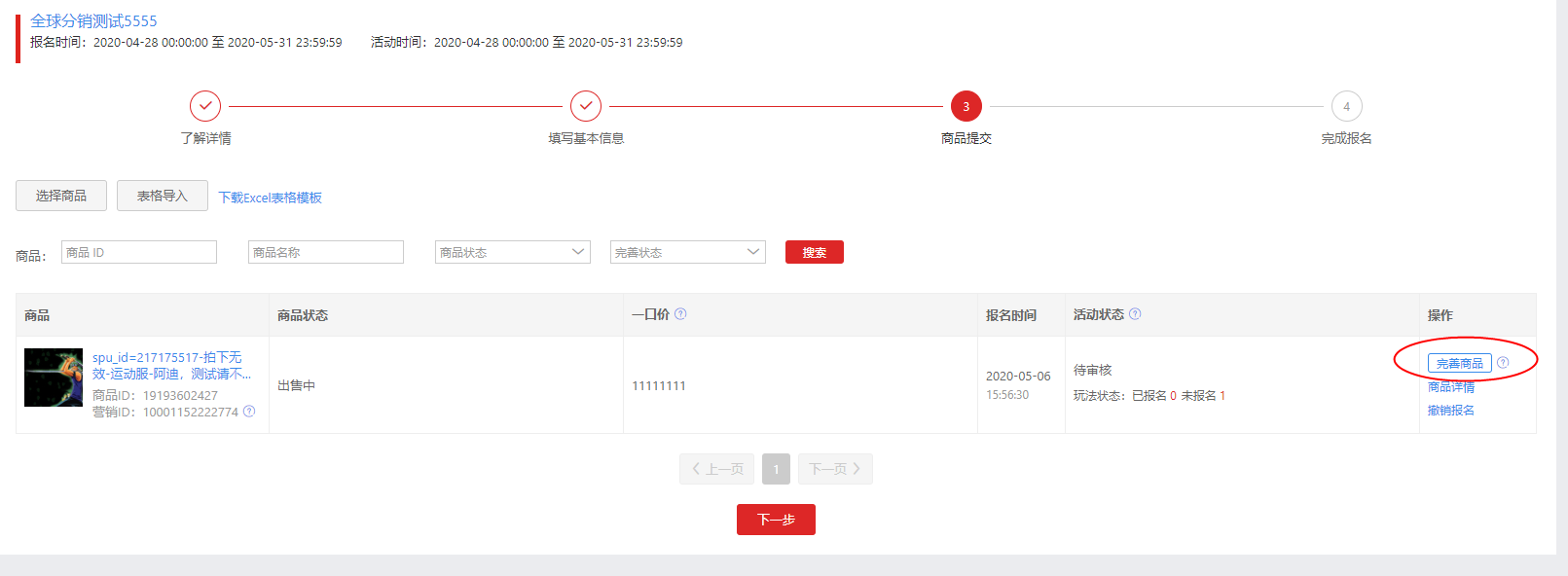
Task: Download the Excel template via 下载Excel表格模板
Action: click(270, 198)
